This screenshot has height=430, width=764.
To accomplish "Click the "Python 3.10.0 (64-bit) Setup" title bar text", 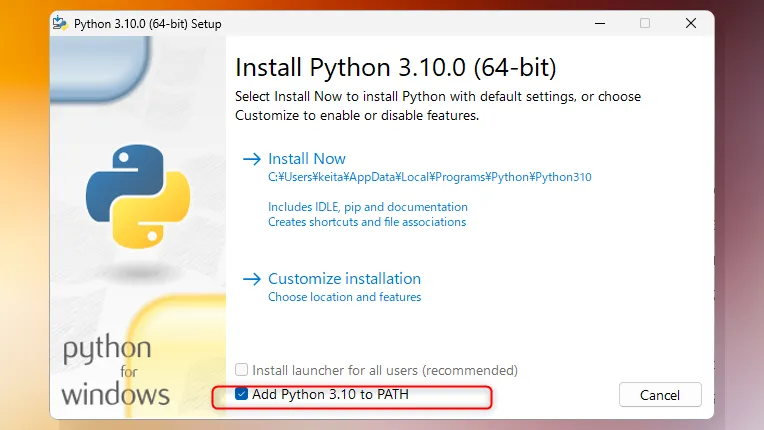I will point(148,24).
